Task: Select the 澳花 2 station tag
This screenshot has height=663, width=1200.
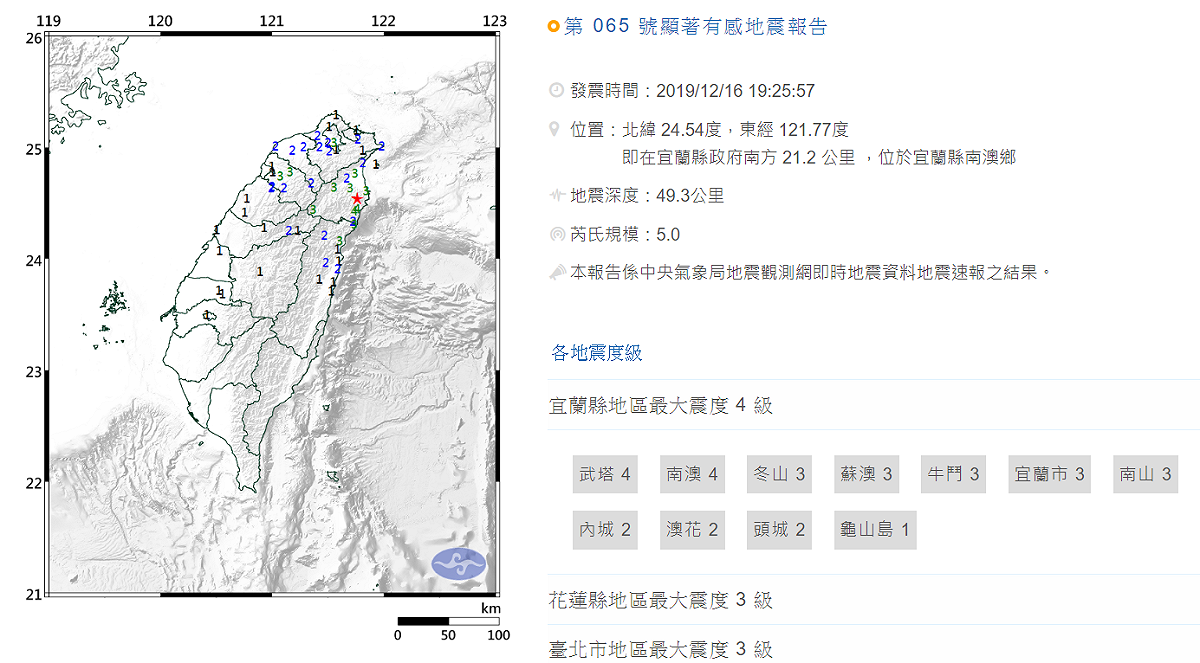Action: pyautogui.click(x=693, y=530)
